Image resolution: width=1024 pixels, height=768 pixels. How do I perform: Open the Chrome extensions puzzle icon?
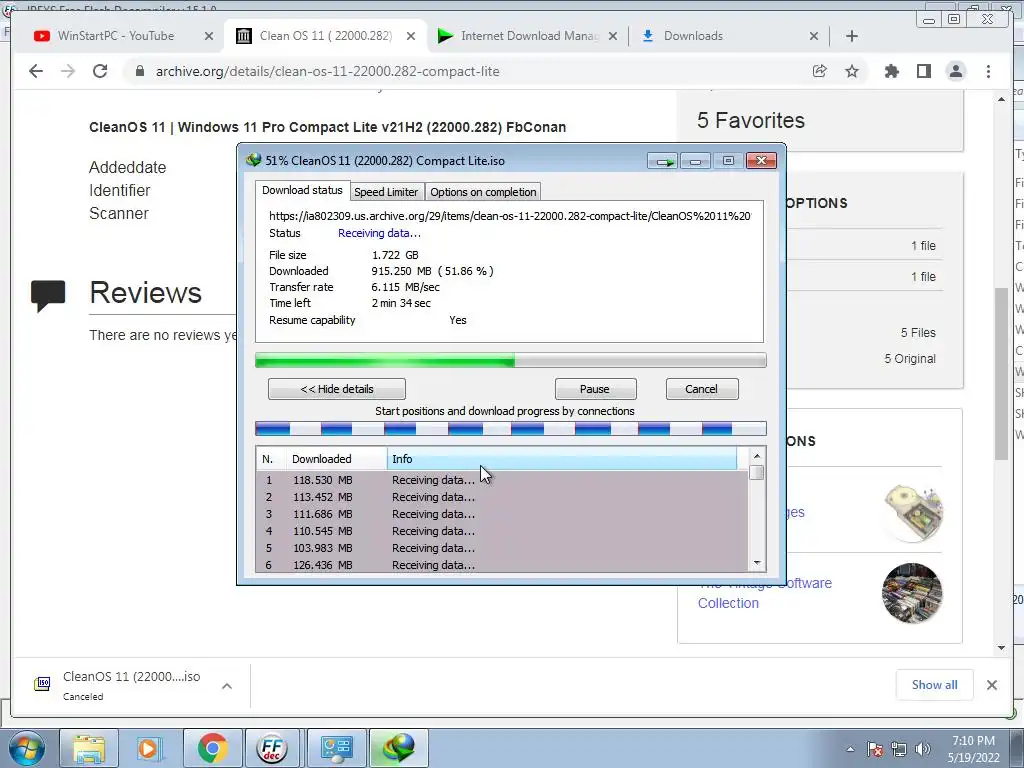(891, 71)
